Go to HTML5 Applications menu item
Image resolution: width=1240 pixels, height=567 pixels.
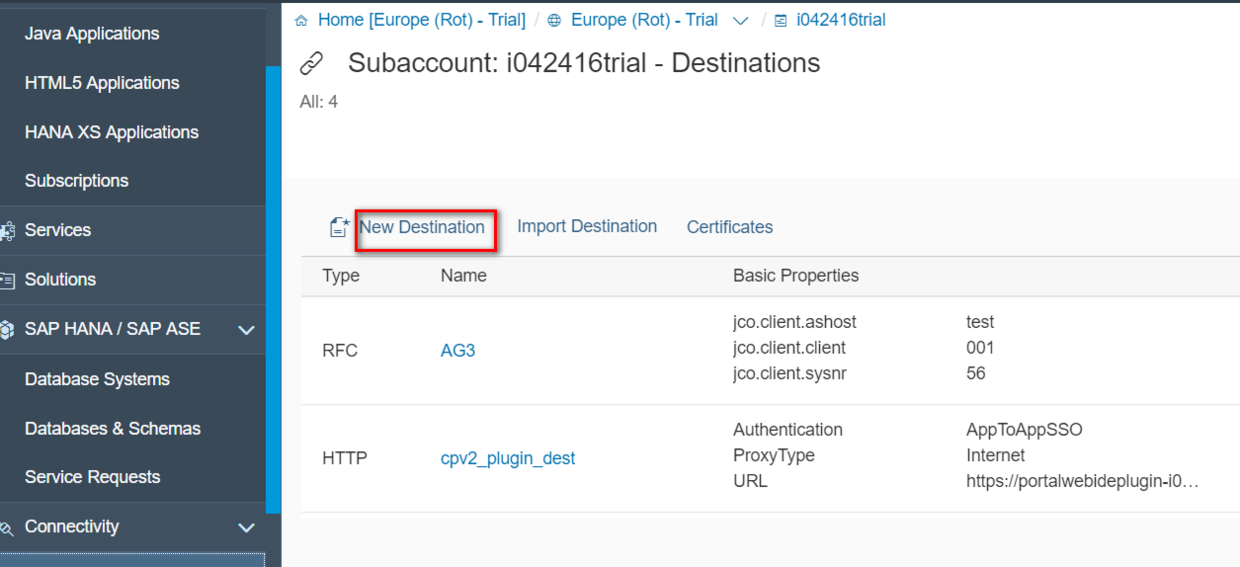102,83
